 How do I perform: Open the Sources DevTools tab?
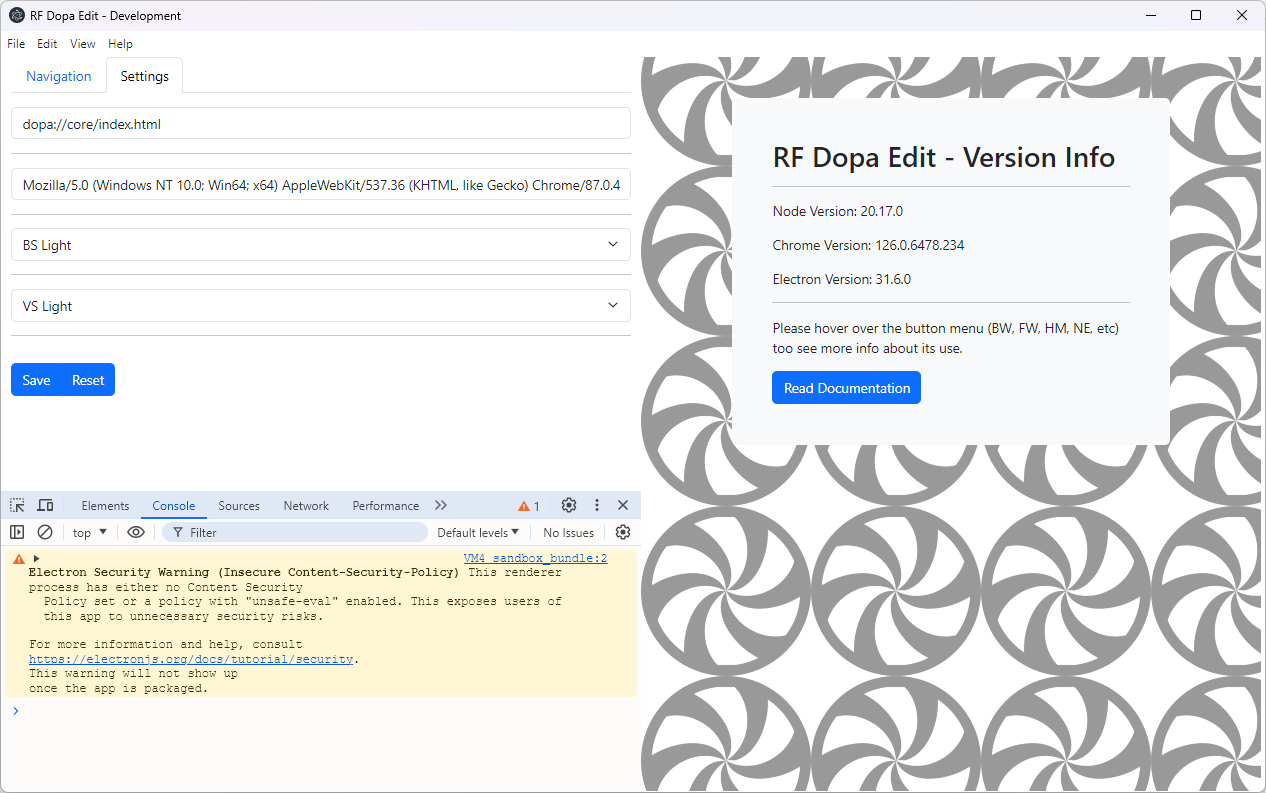[x=239, y=506]
